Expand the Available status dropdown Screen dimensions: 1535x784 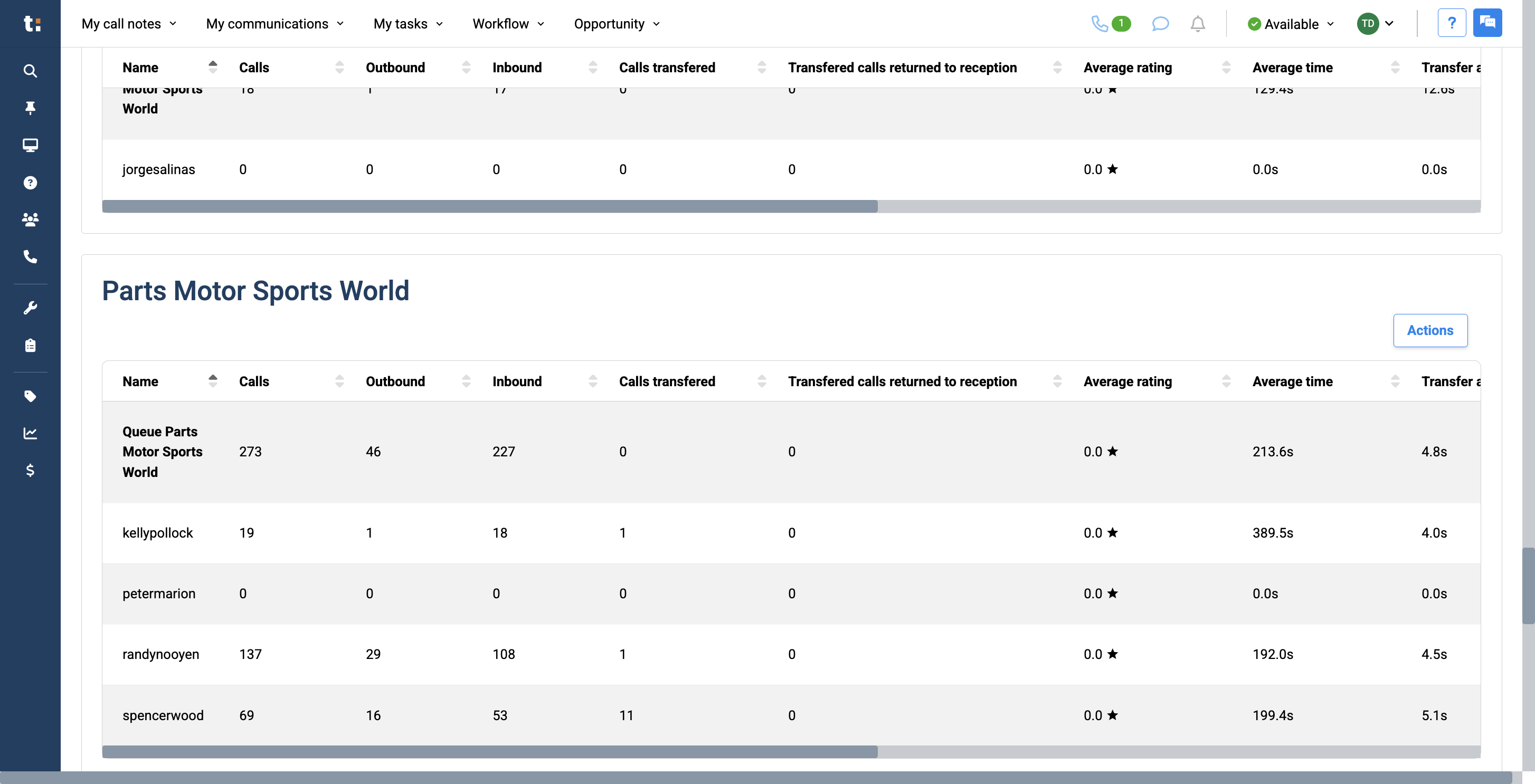(x=1291, y=24)
